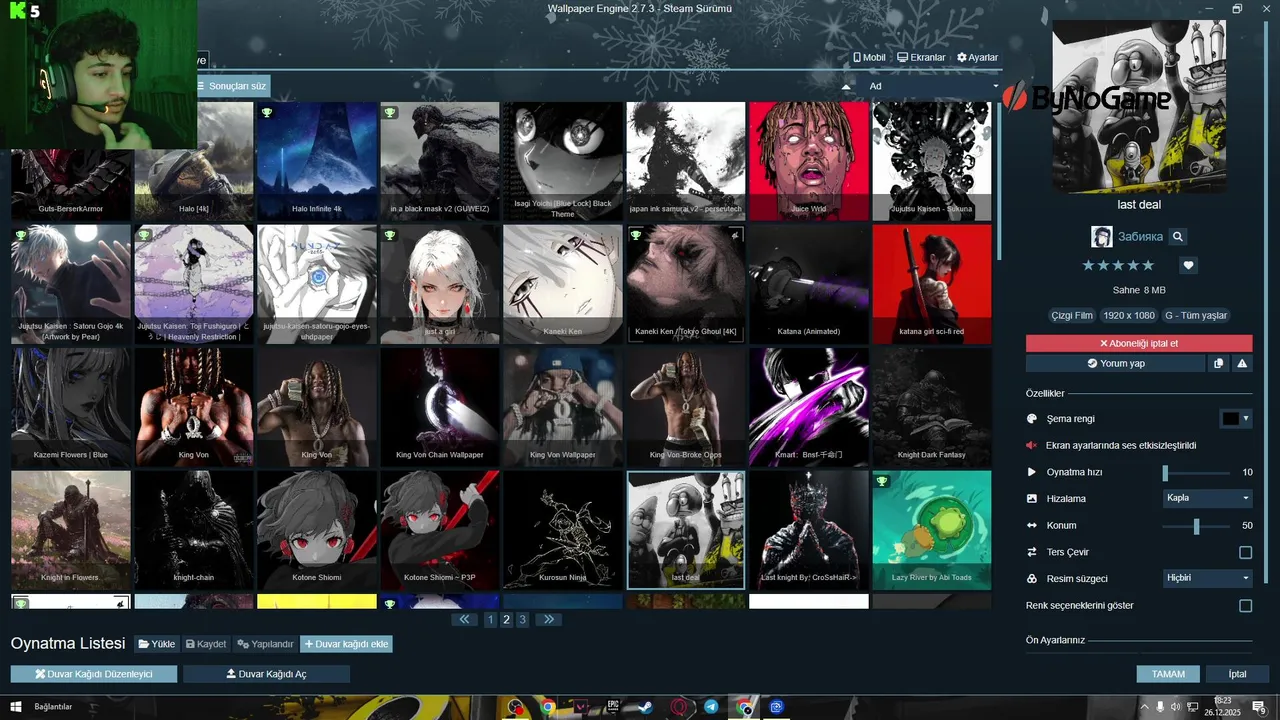The width and height of the screenshot is (1280, 720).
Task: Click the Konum slider
Action: pyautogui.click(x=1196, y=525)
